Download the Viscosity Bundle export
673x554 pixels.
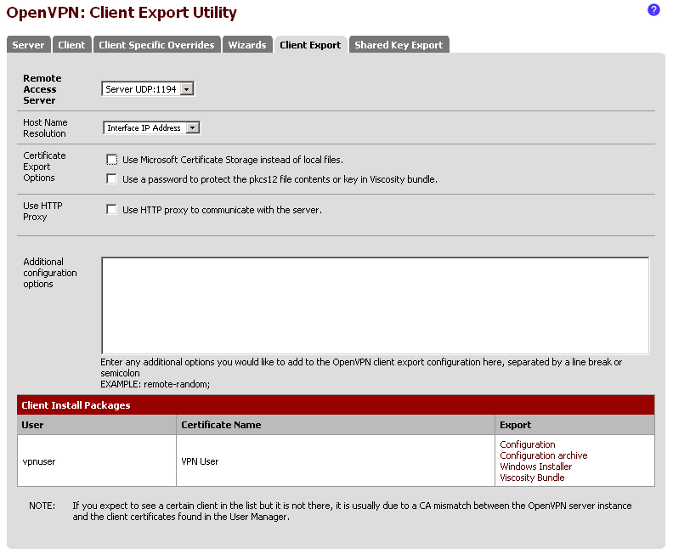click(x=532, y=478)
